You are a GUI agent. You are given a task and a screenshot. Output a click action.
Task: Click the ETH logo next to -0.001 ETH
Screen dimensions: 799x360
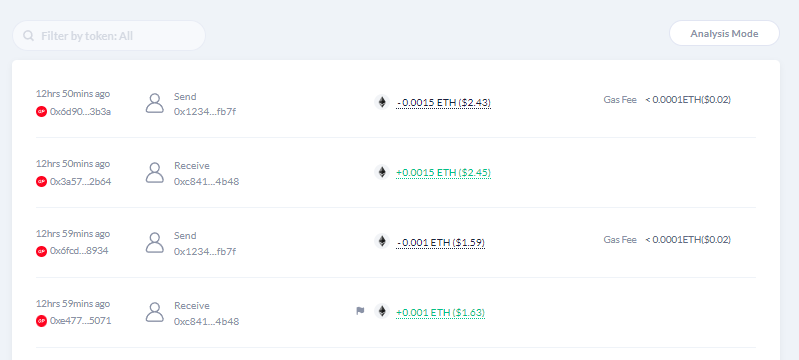[382, 241]
